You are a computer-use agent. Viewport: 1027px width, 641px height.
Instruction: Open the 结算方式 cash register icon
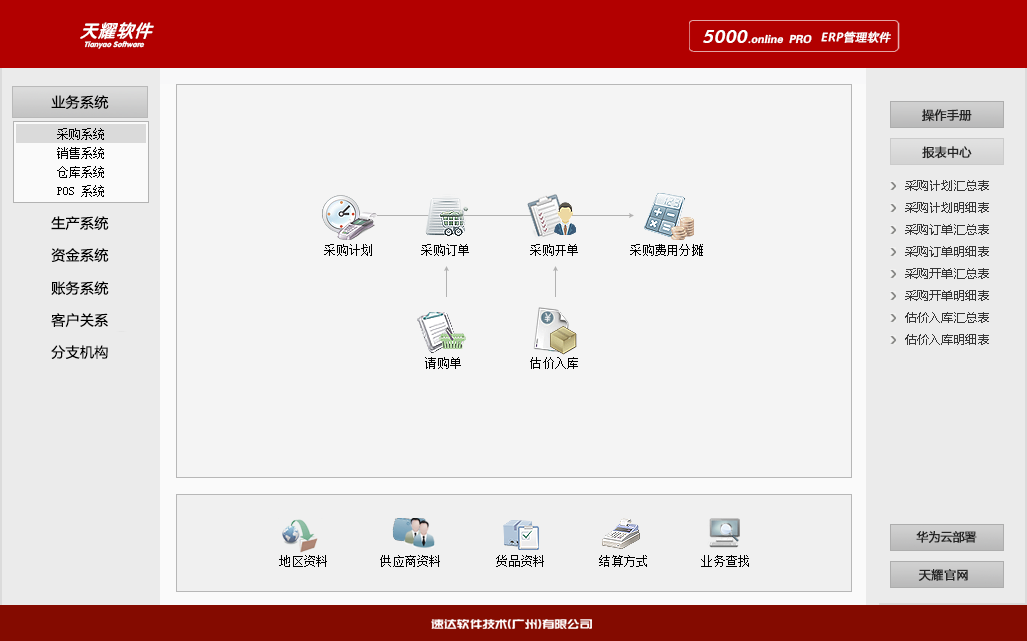620,534
